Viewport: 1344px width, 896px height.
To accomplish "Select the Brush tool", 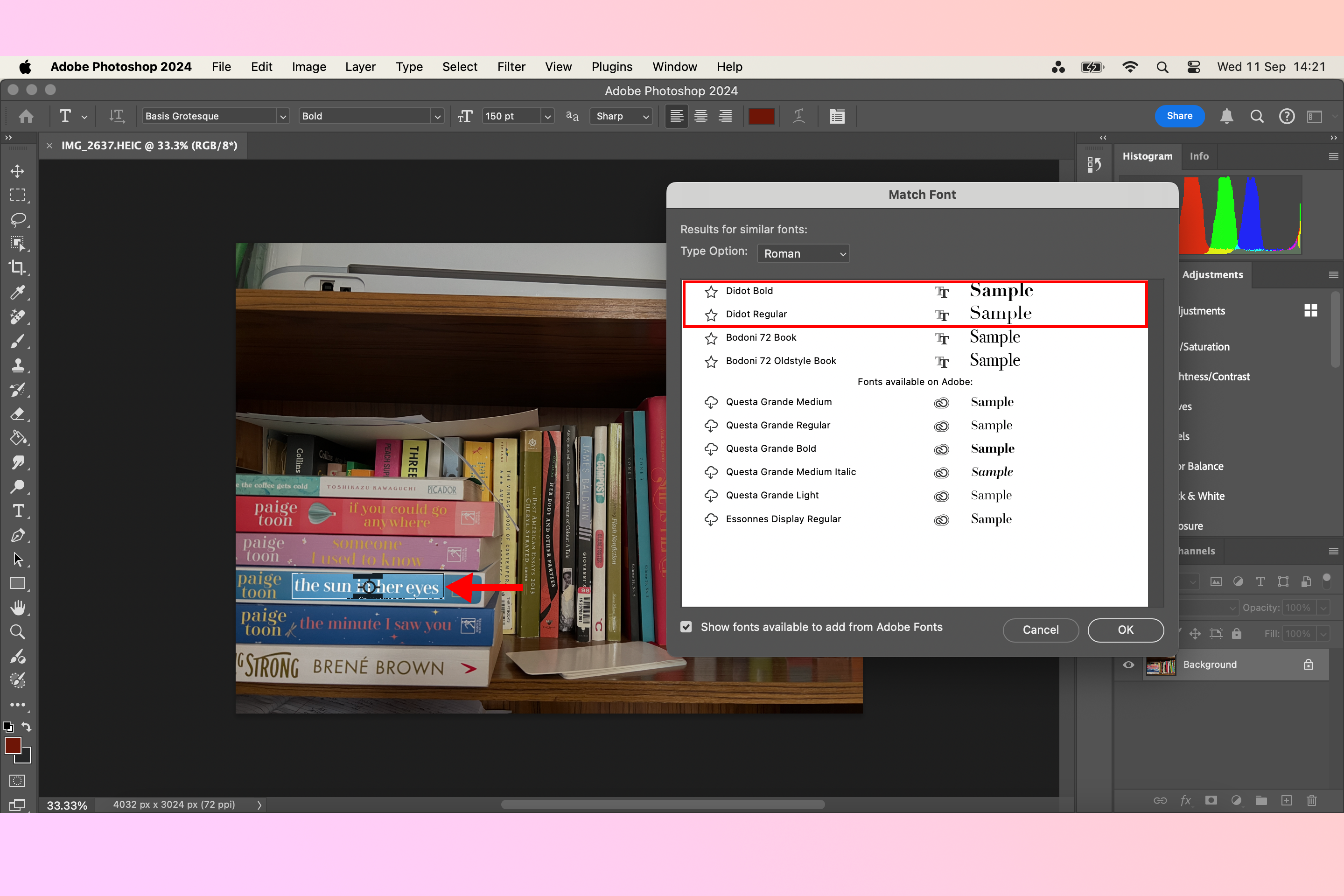I will (17, 341).
